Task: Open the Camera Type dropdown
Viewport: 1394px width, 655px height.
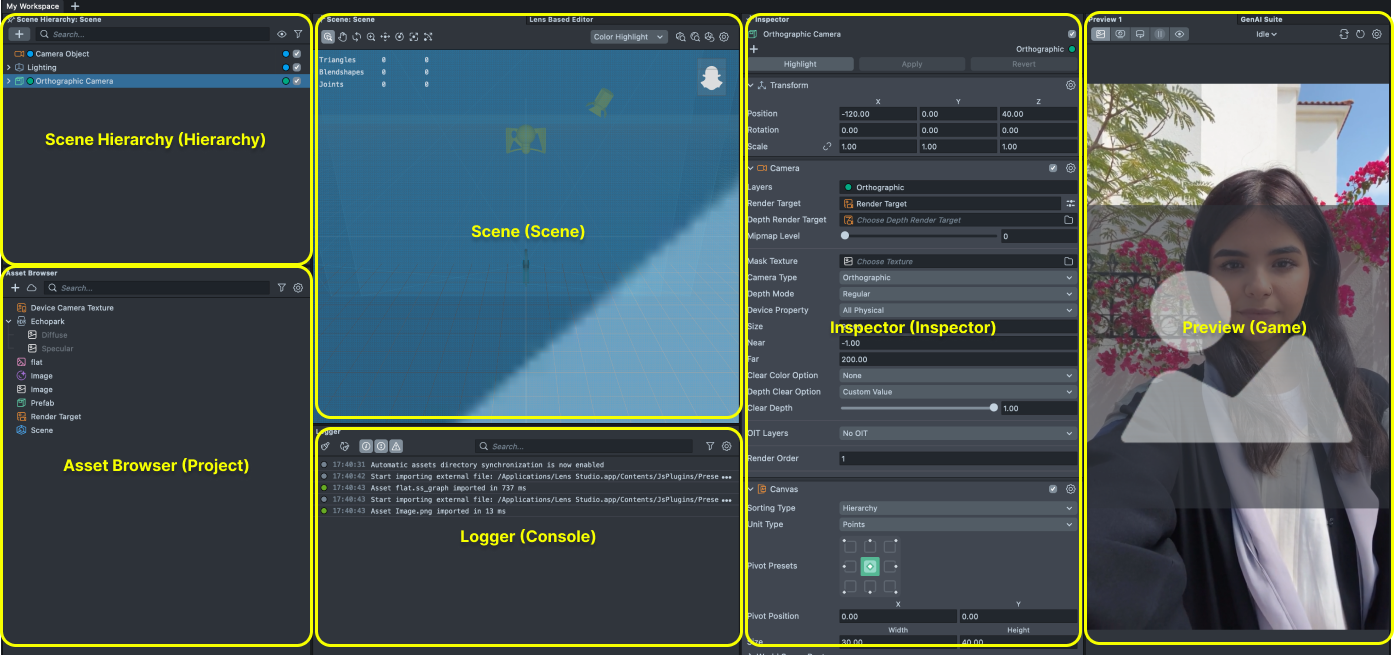Action: (957, 278)
